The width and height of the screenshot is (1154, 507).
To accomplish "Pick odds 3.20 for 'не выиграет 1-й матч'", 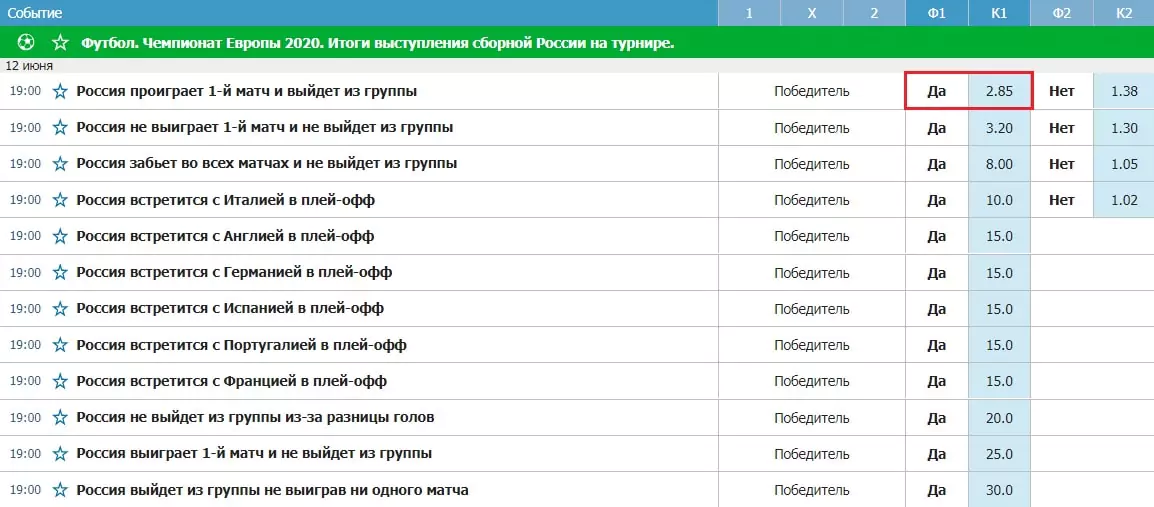I will (x=999, y=127).
